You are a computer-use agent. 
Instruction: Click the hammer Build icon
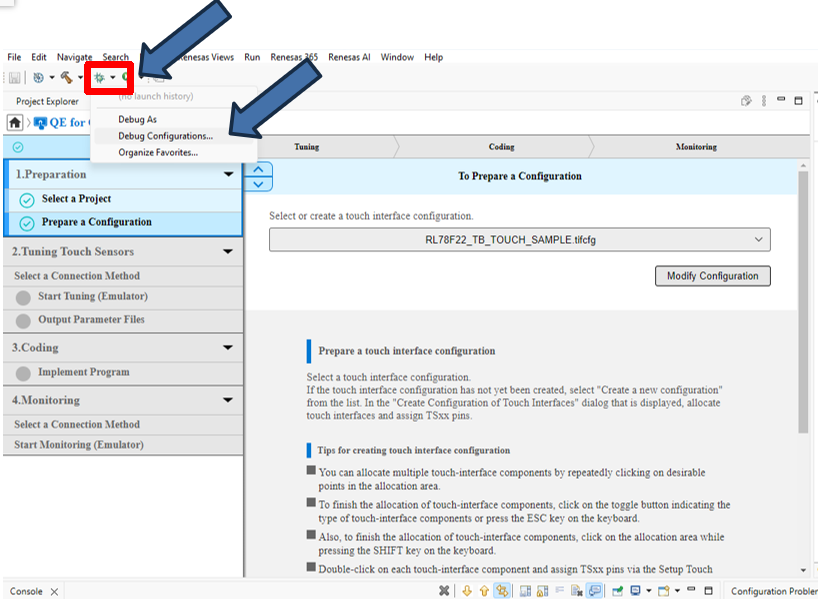point(66,78)
